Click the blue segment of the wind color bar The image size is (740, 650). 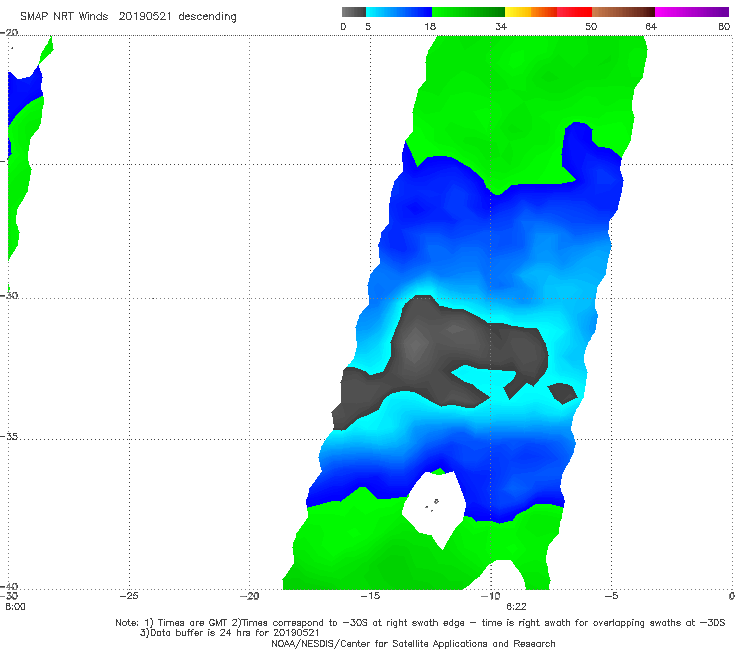tap(399, 12)
